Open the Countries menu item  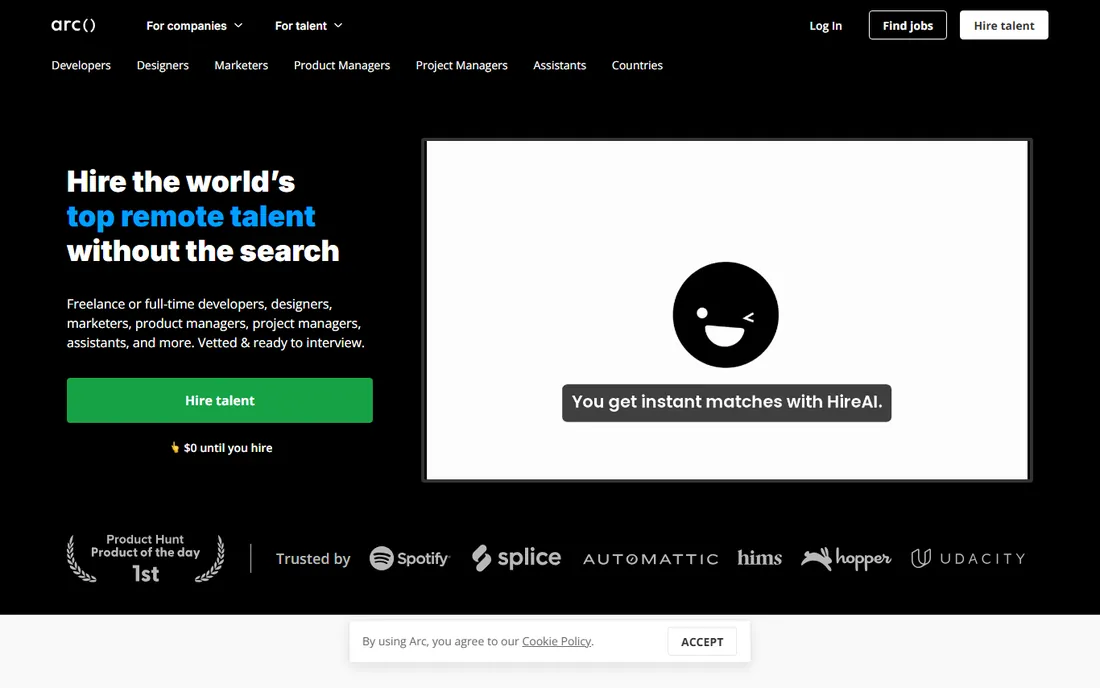(x=637, y=65)
